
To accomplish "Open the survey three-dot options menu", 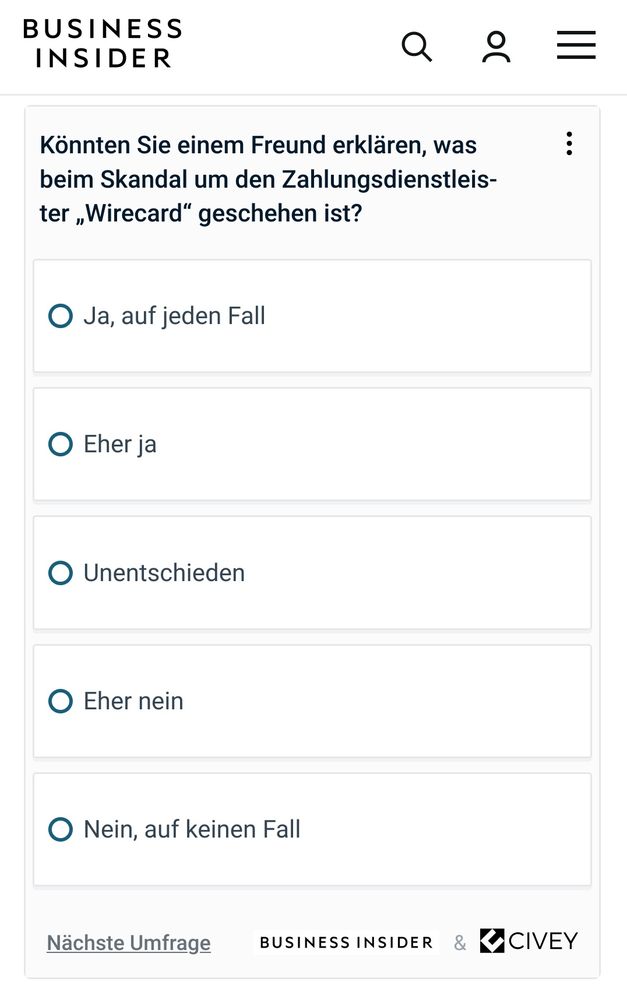I will pos(569,144).
